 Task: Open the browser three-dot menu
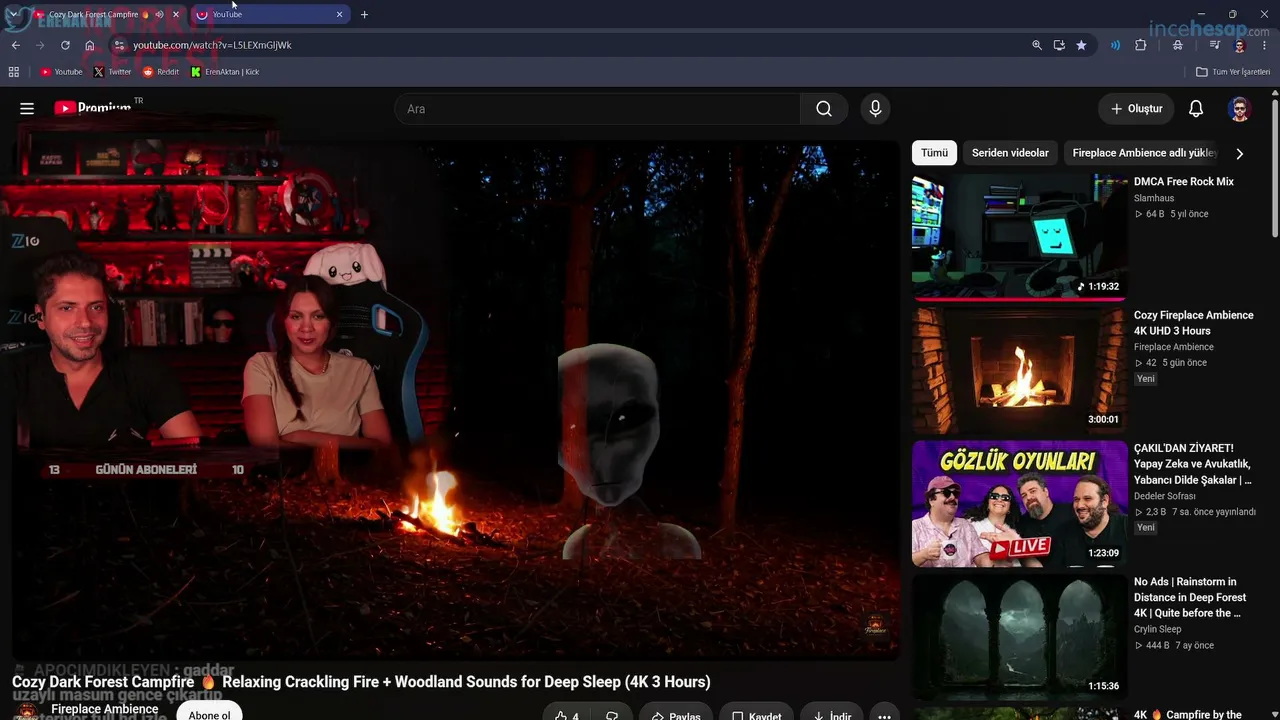point(1265,45)
